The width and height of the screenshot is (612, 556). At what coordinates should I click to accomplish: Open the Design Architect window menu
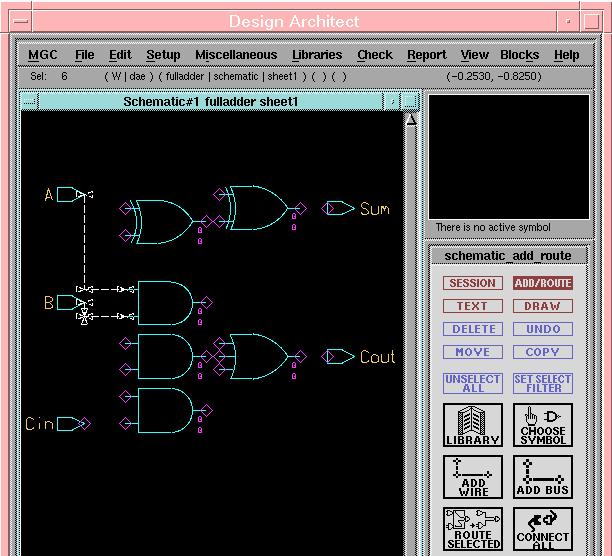coord(20,21)
